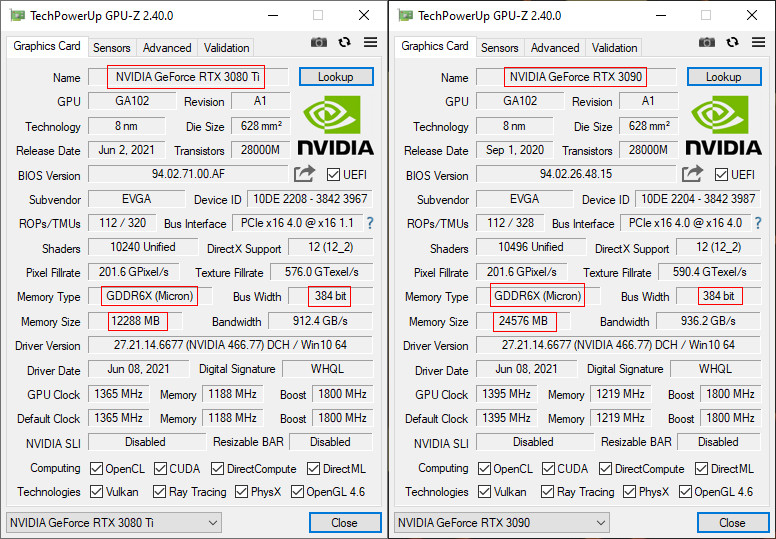Click GPU-Z title bar icon, left window
Screen dimensions: 776x539
pos(17,15)
